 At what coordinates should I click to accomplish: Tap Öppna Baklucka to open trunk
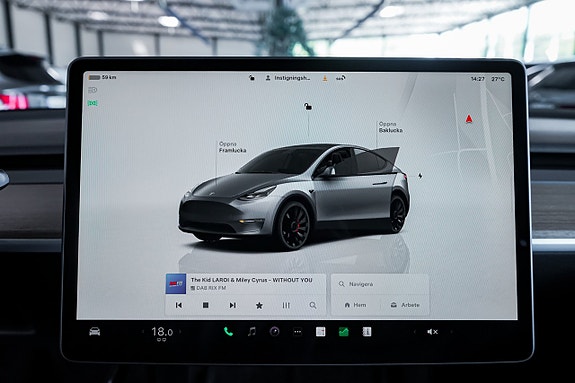click(391, 127)
